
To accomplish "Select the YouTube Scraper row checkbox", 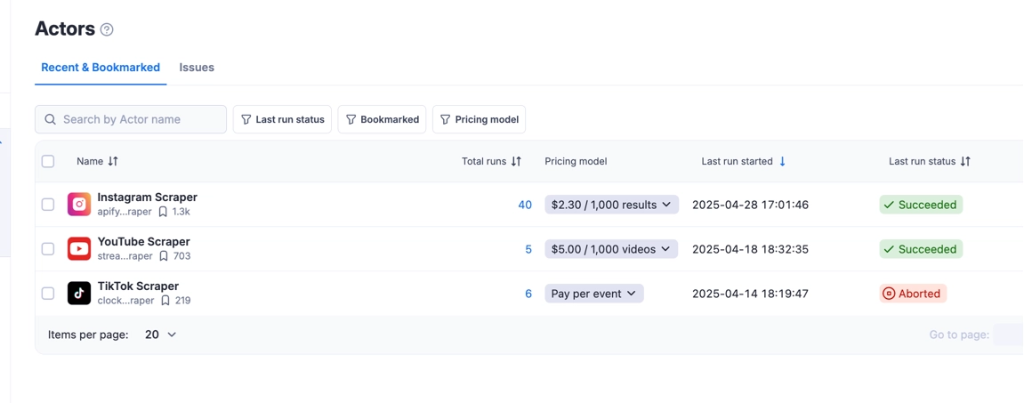I will tap(48, 249).
